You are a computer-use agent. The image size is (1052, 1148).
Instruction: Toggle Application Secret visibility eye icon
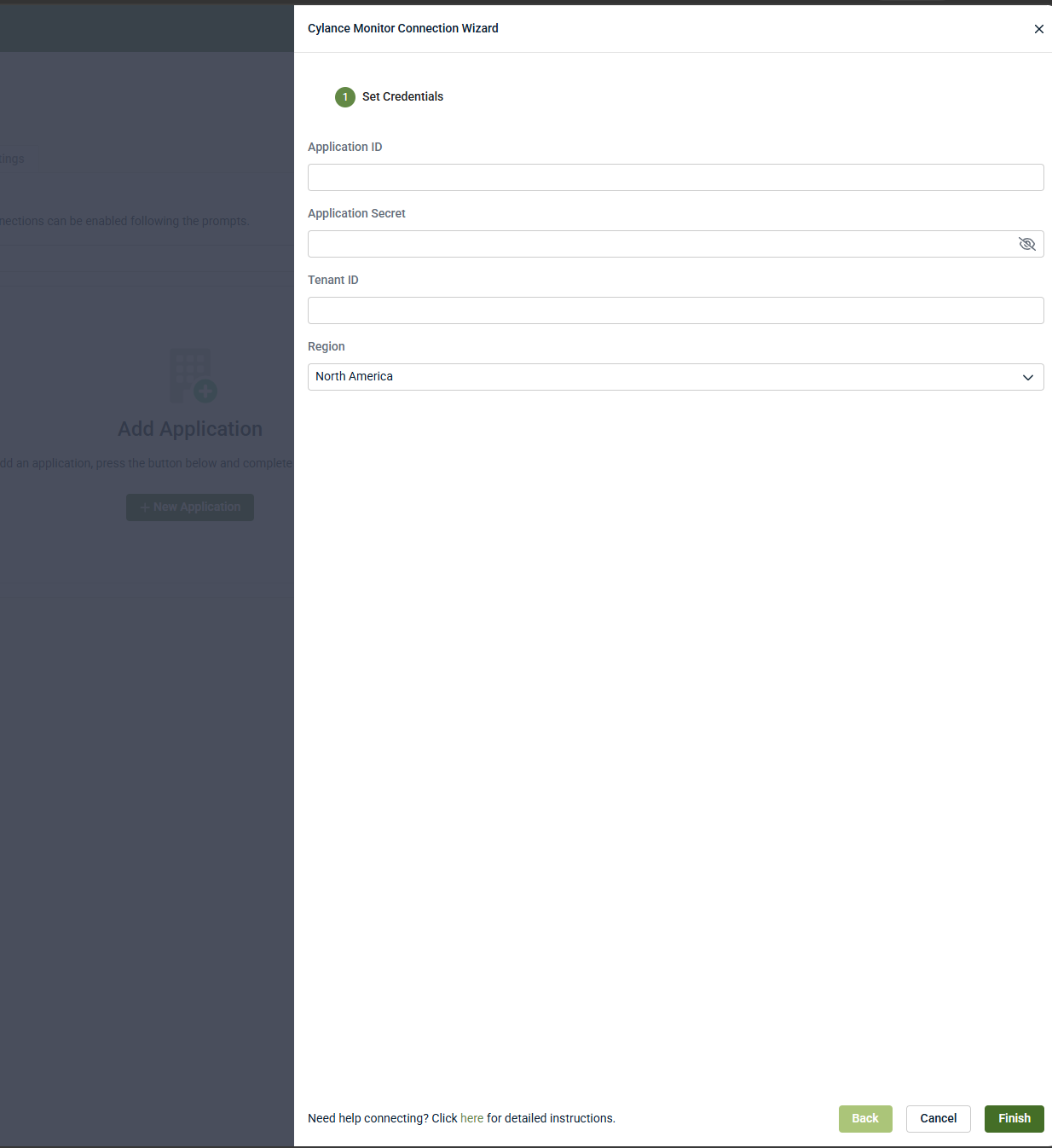click(x=1026, y=244)
